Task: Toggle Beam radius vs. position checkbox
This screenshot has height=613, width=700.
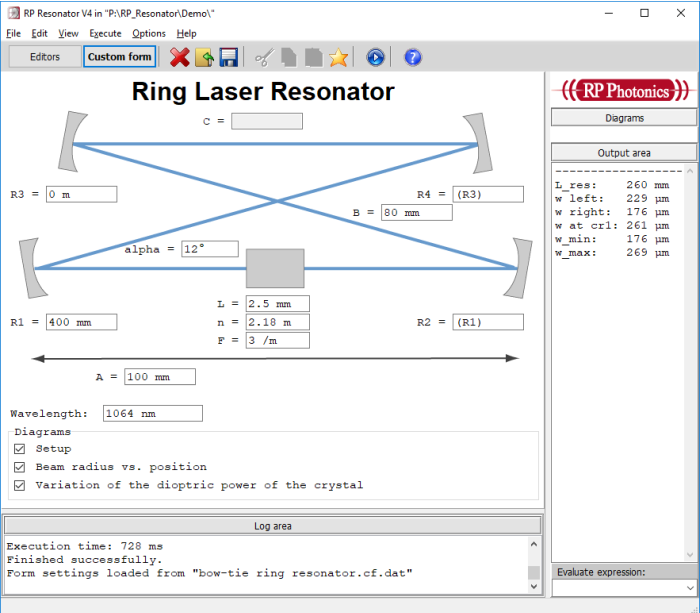Action: (19, 467)
